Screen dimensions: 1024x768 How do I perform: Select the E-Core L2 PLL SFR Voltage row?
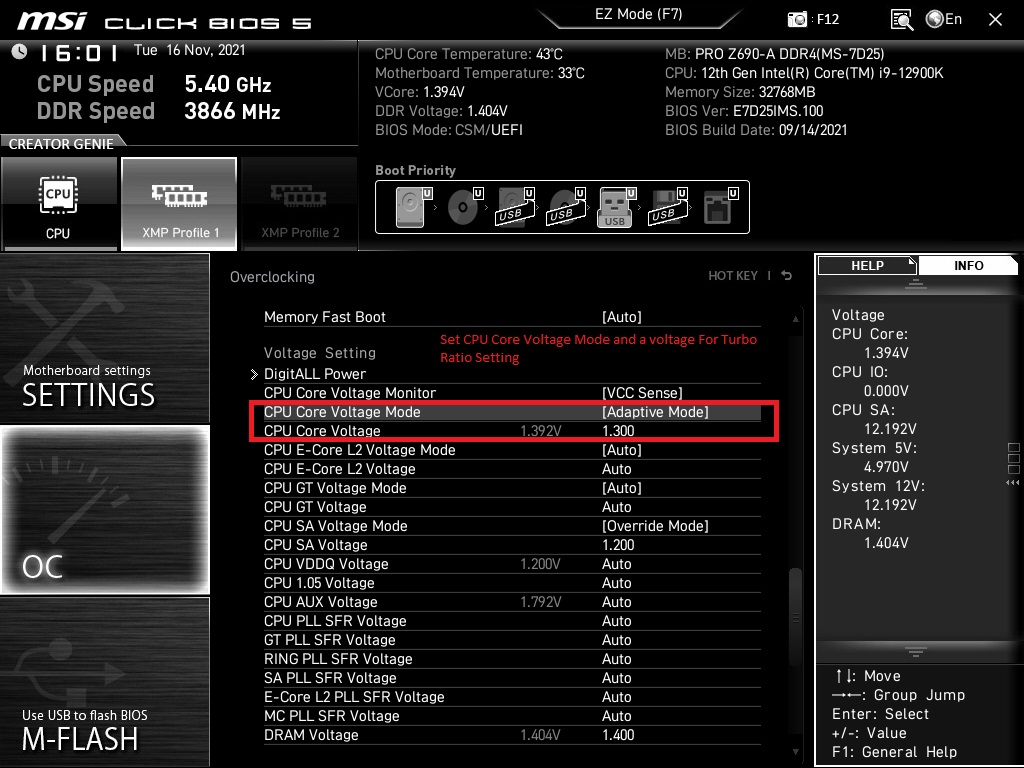512,696
